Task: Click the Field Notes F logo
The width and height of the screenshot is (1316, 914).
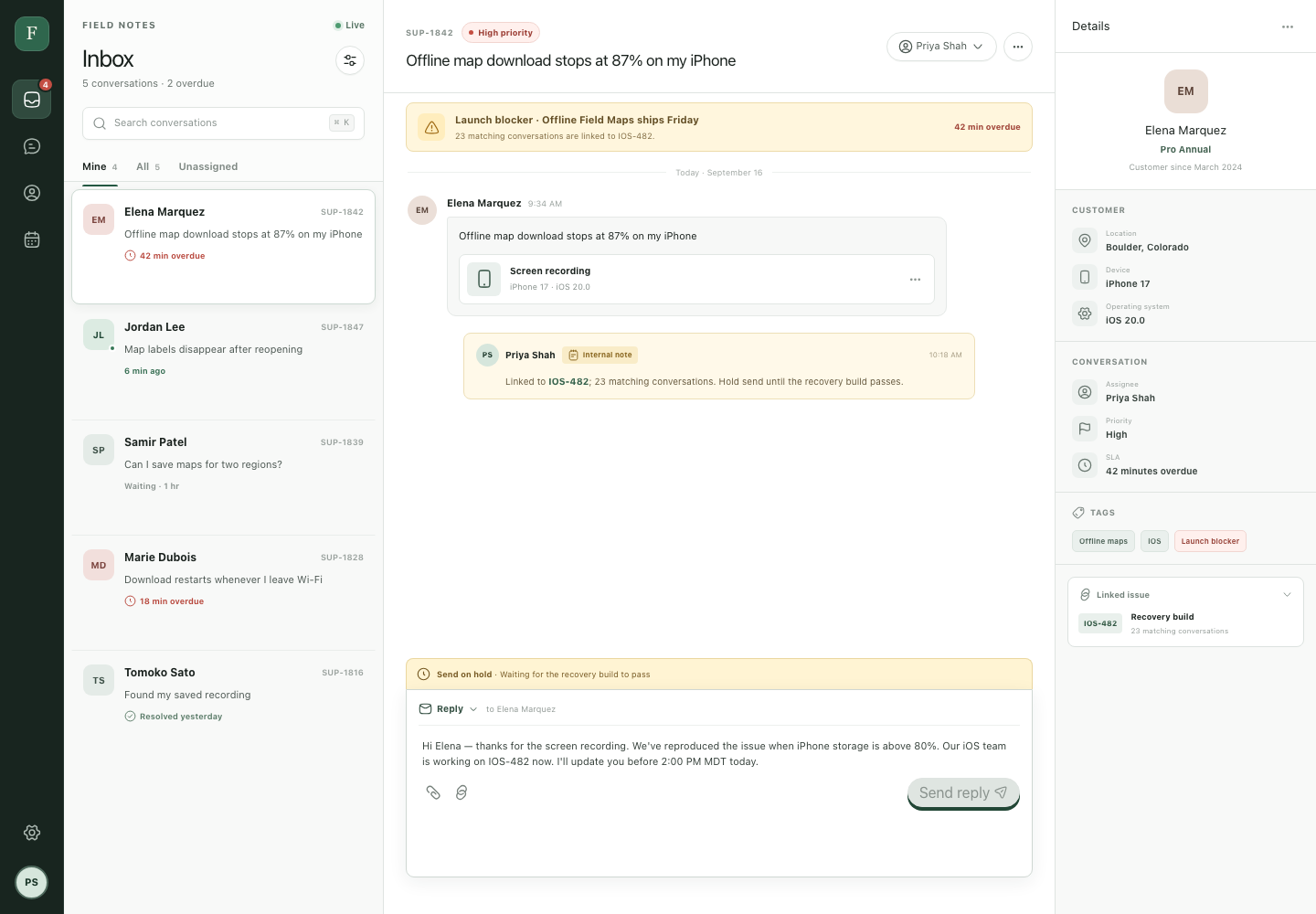Action: [x=32, y=34]
